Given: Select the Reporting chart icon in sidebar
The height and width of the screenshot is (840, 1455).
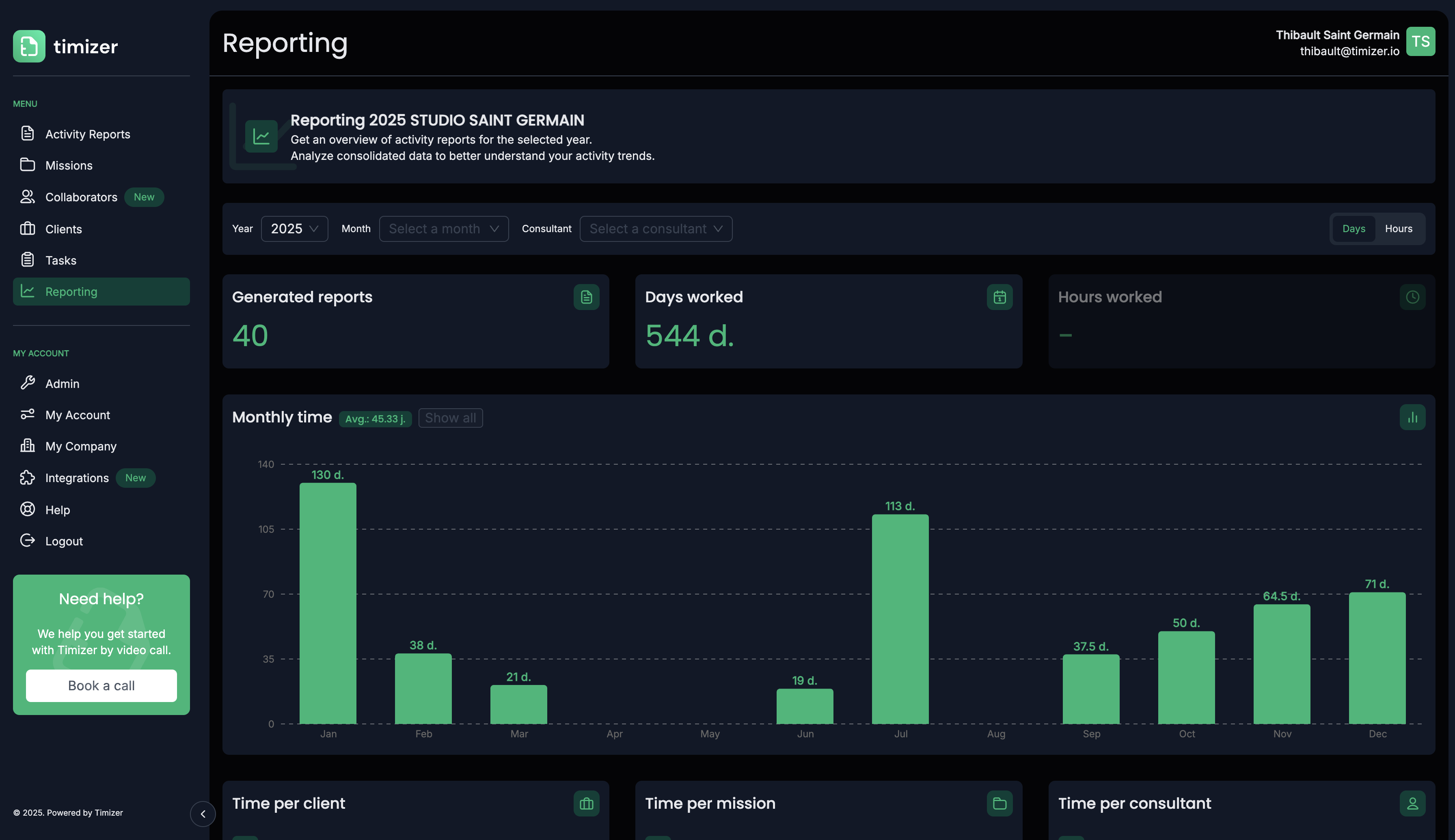Looking at the screenshot, I should [28, 291].
